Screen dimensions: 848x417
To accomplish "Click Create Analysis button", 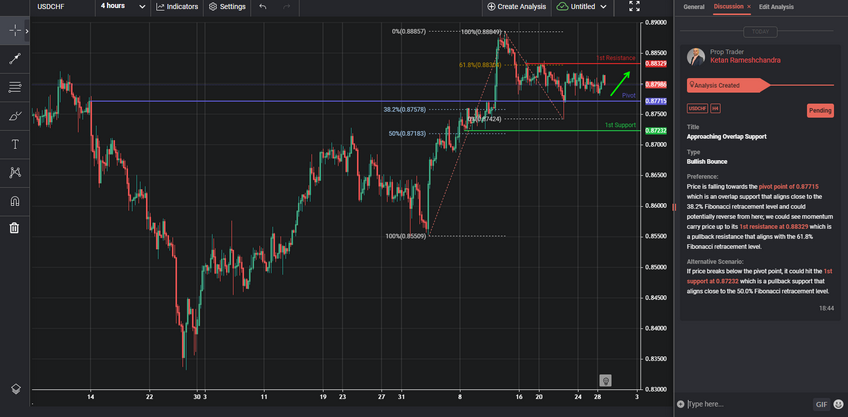I will tap(516, 6).
